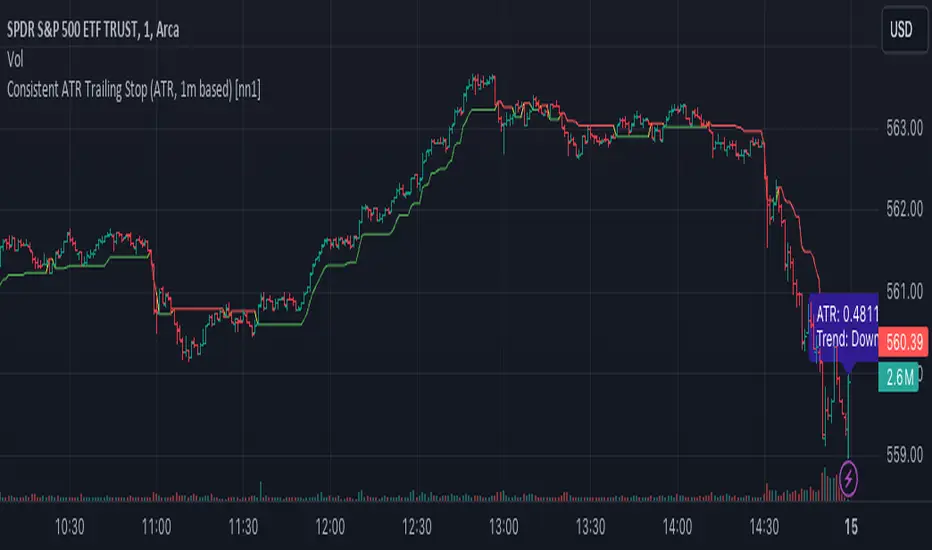Screen dimensions: 932x550
Task: Click the 13:30 time axis label
Action: pyautogui.click(x=590, y=527)
